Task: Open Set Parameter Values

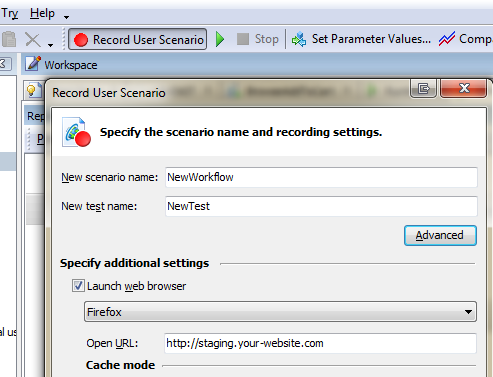Action: click(x=361, y=39)
